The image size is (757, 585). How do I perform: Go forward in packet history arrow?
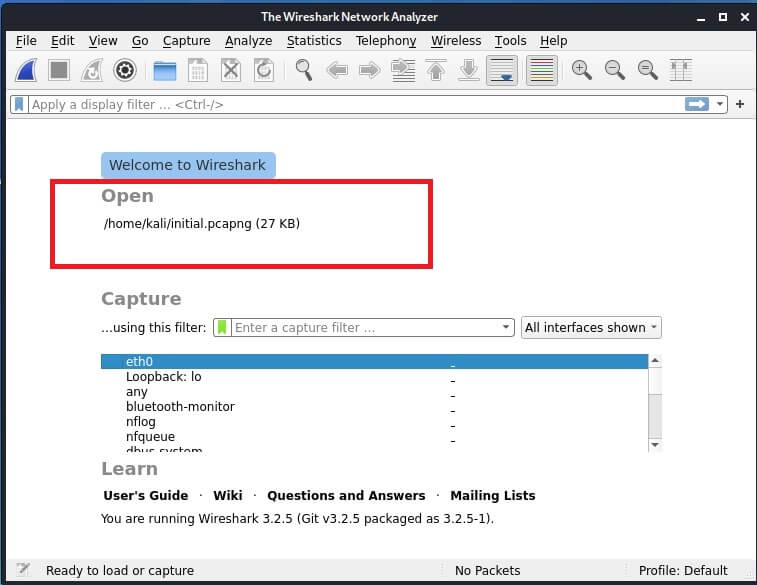tap(370, 70)
